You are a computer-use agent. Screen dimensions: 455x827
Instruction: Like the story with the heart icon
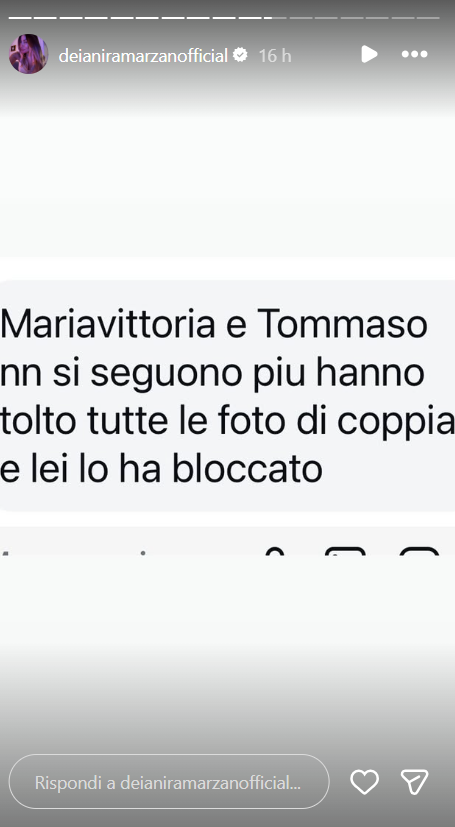(365, 782)
